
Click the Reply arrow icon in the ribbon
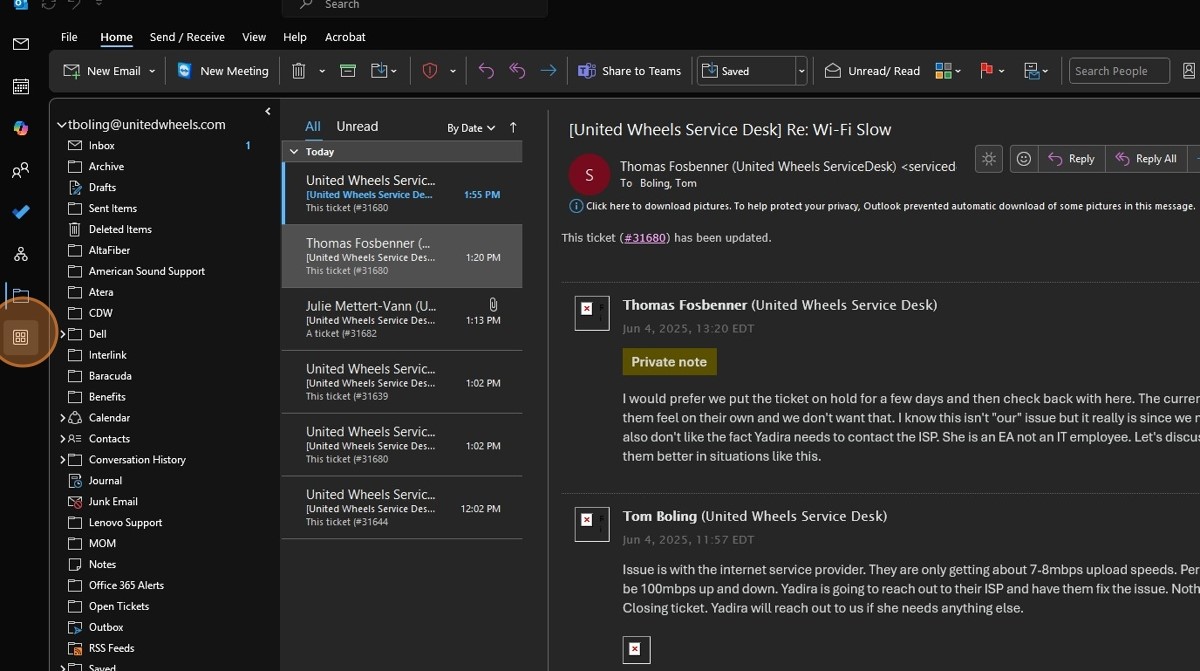point(486,71)
